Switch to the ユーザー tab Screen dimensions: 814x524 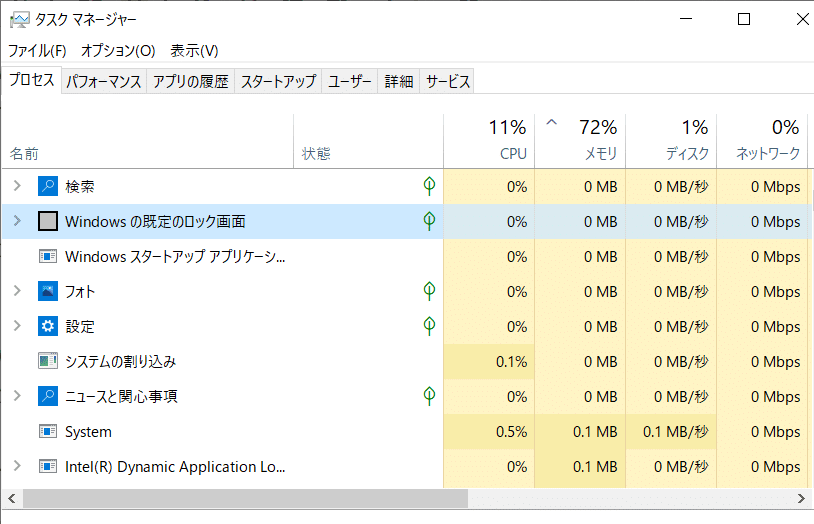click(x=349, y=82)
